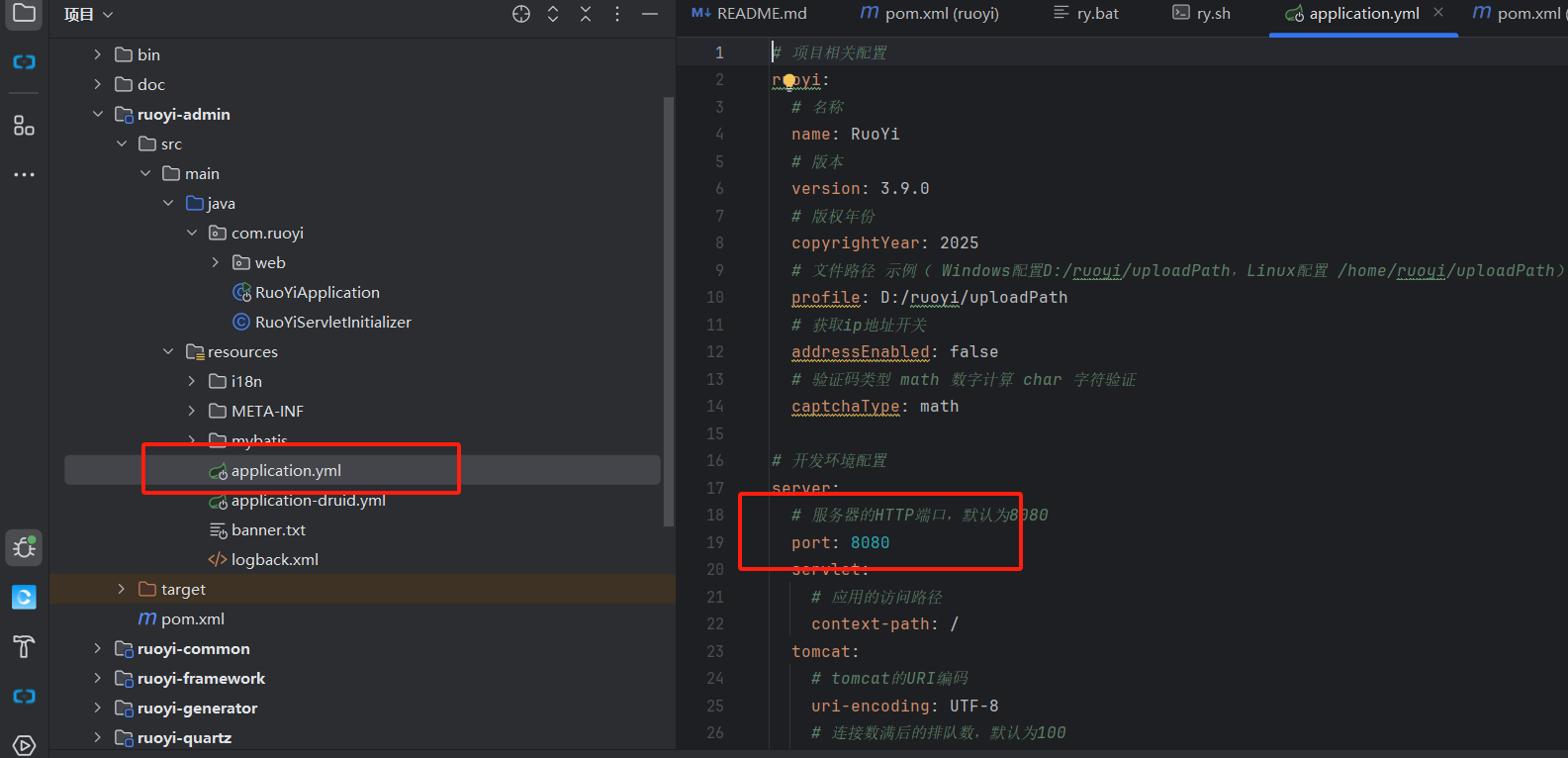
Task: Select the com.ruoyi package
Action: pyautogui.click(x=267, y=233)
